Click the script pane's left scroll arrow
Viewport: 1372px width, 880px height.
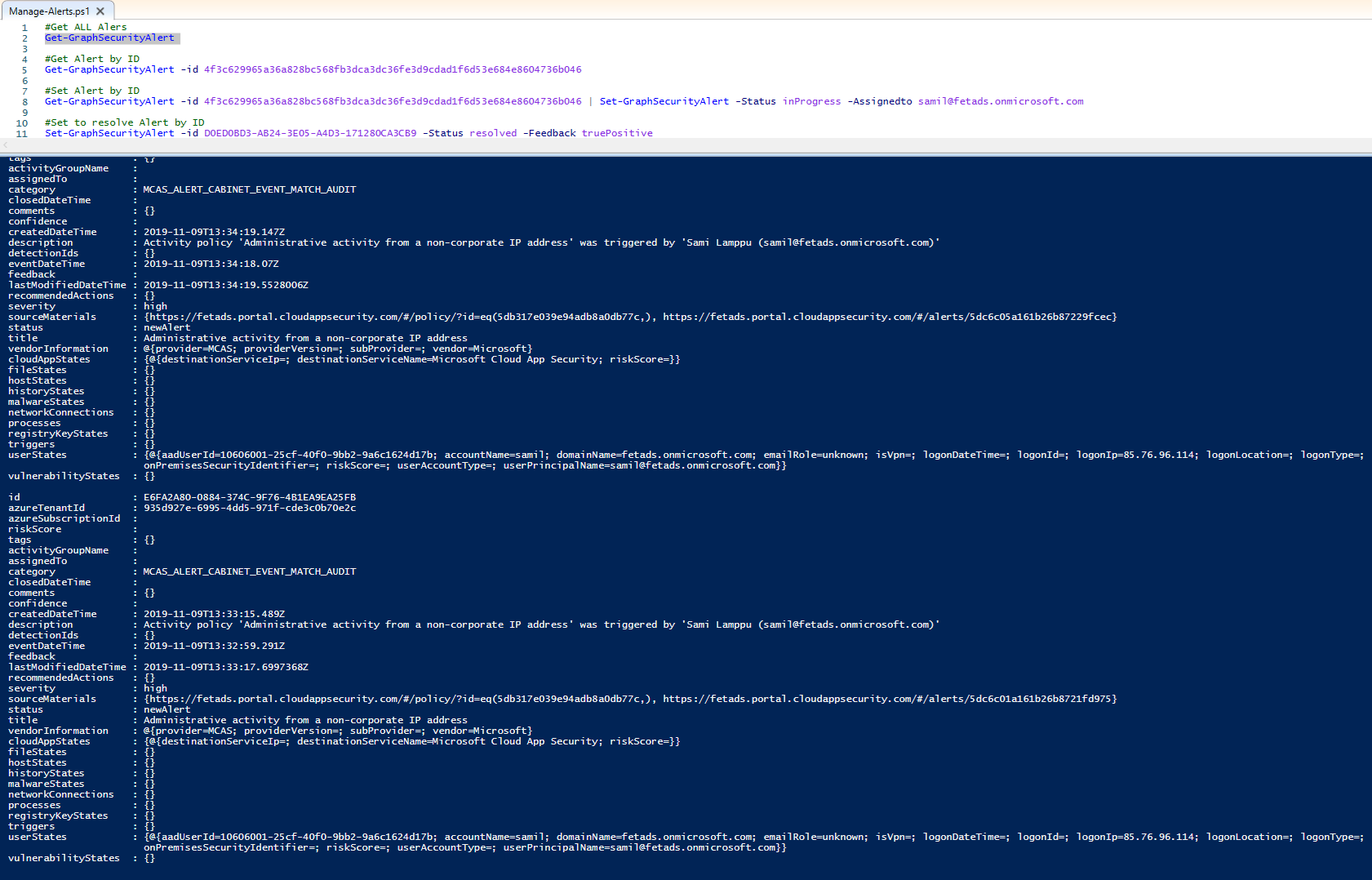(5, 145)
